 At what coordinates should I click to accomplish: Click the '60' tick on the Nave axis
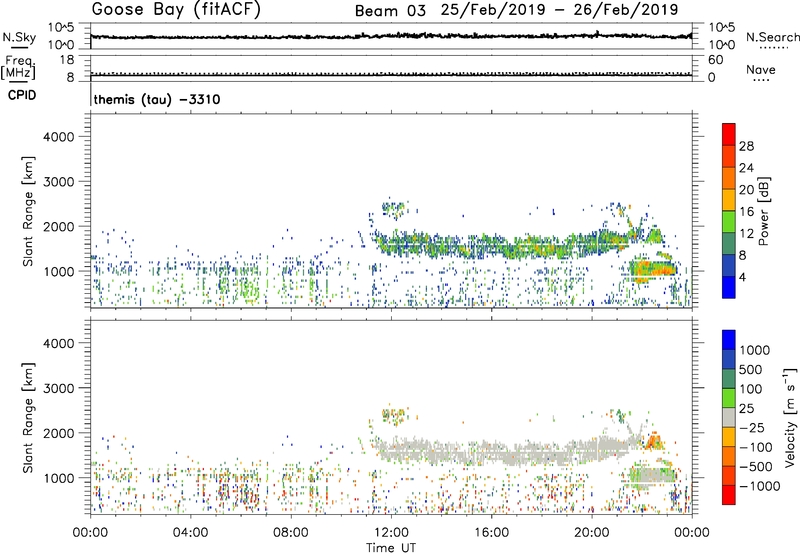715,60
